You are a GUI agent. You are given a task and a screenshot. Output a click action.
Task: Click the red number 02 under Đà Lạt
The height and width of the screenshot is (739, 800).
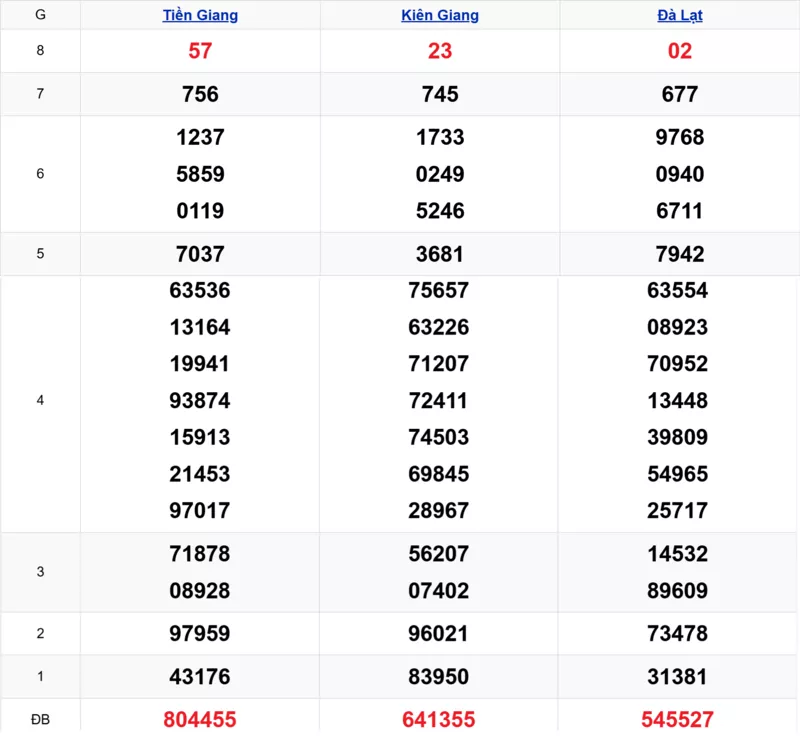coord(680,51)
